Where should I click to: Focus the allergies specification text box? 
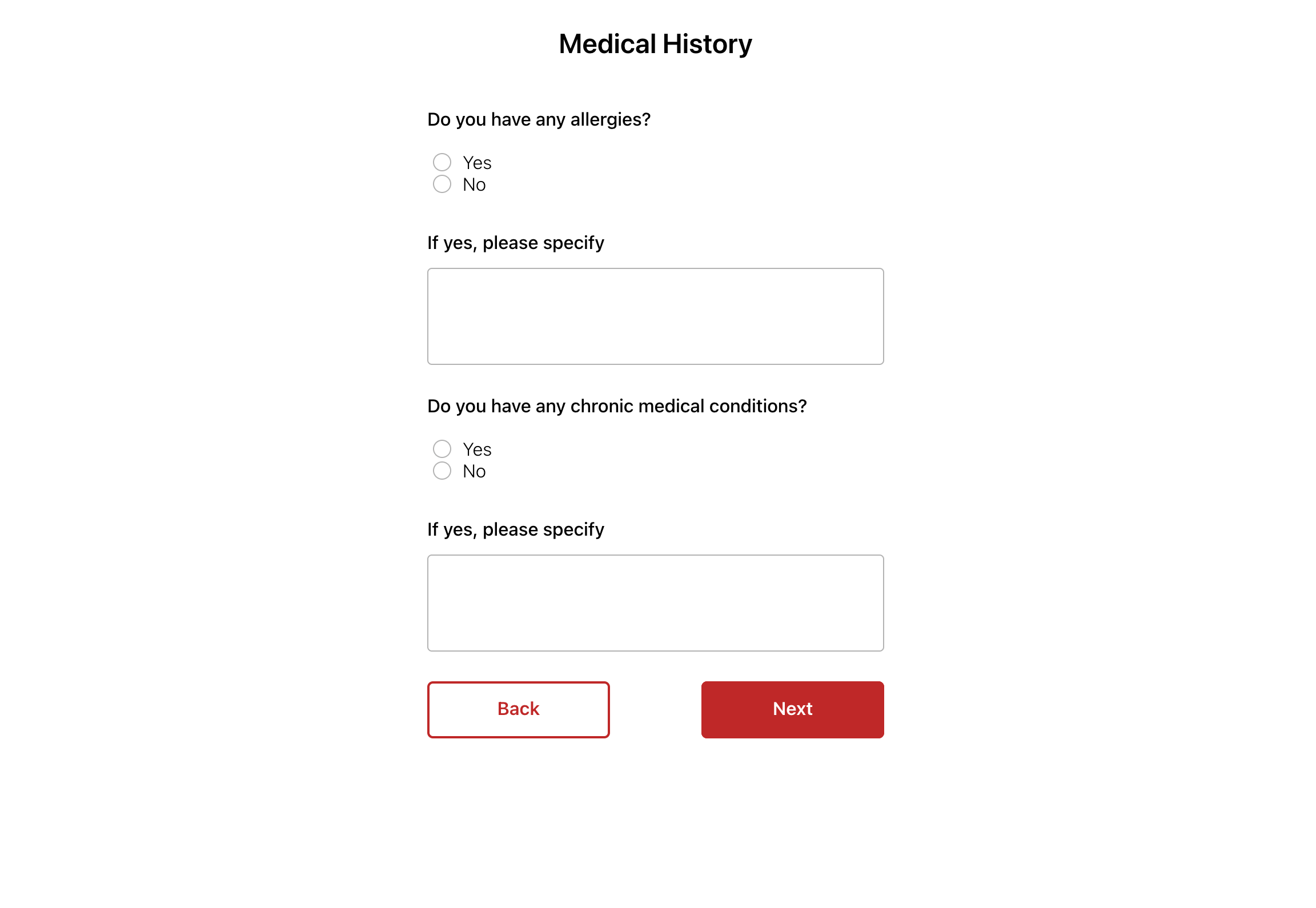(655, 316)
